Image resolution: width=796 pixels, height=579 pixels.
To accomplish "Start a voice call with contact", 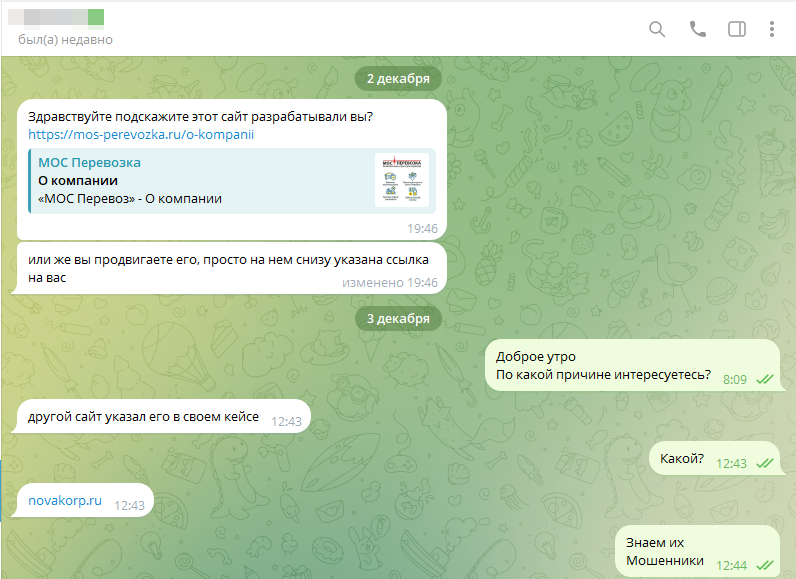I will [x=697, y=29].
